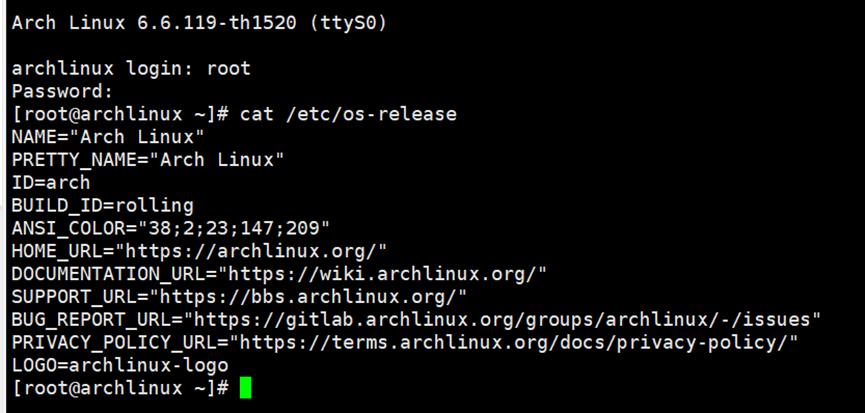Click the "archlinux login: root" line
Screen dimensions: 865x413
pyautogui.click(x=131, y=68)
